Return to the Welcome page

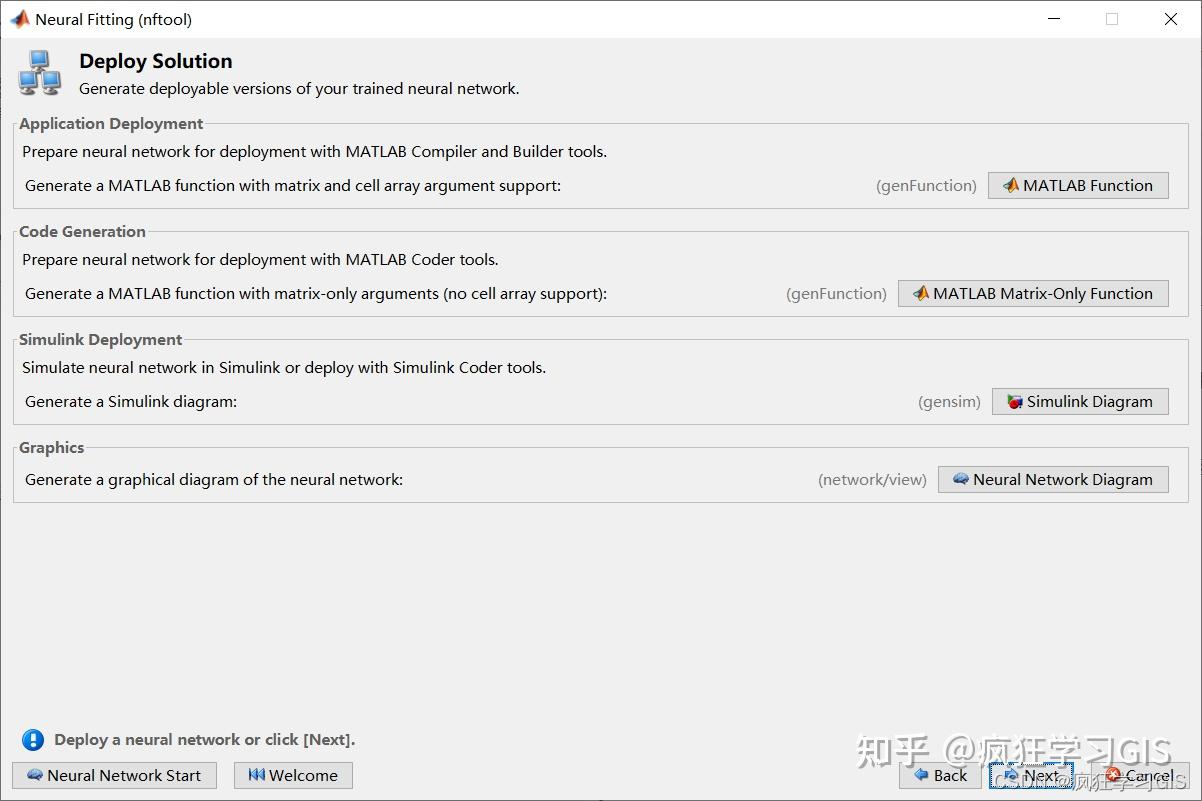[x=293, y=775]
